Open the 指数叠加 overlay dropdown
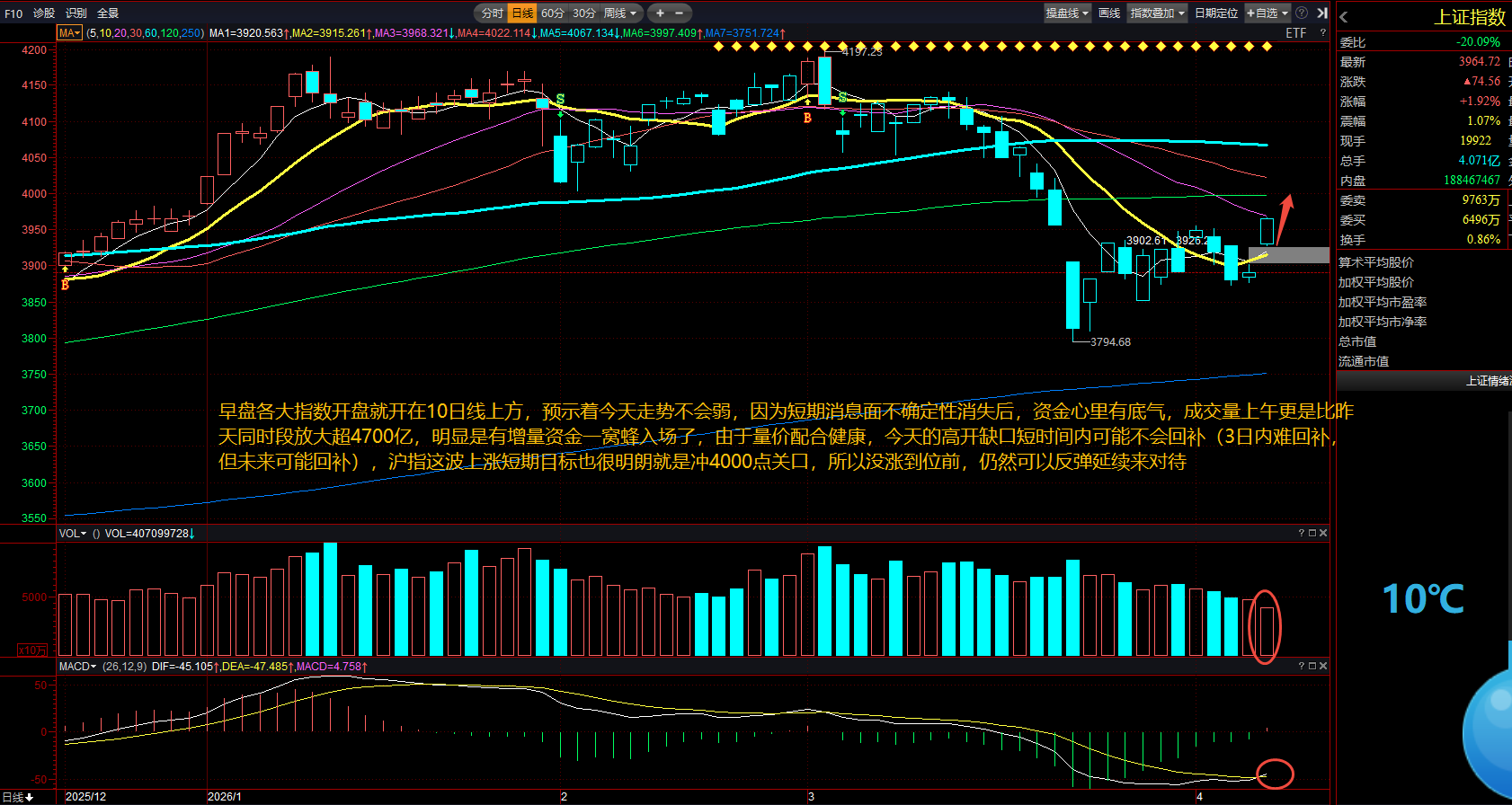Screen dimensions: 1512x805 [1158, 13]
